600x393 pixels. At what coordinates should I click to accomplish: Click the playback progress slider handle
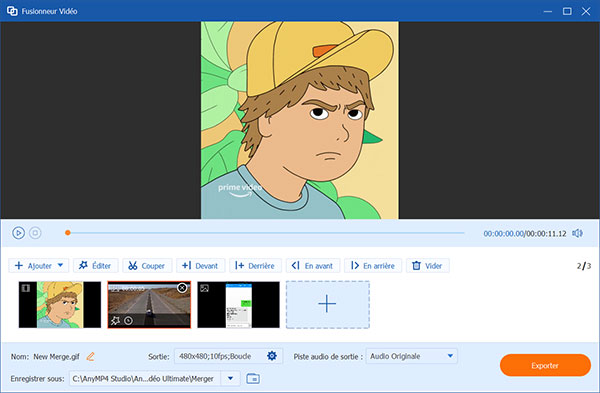[x=68, y=233]
